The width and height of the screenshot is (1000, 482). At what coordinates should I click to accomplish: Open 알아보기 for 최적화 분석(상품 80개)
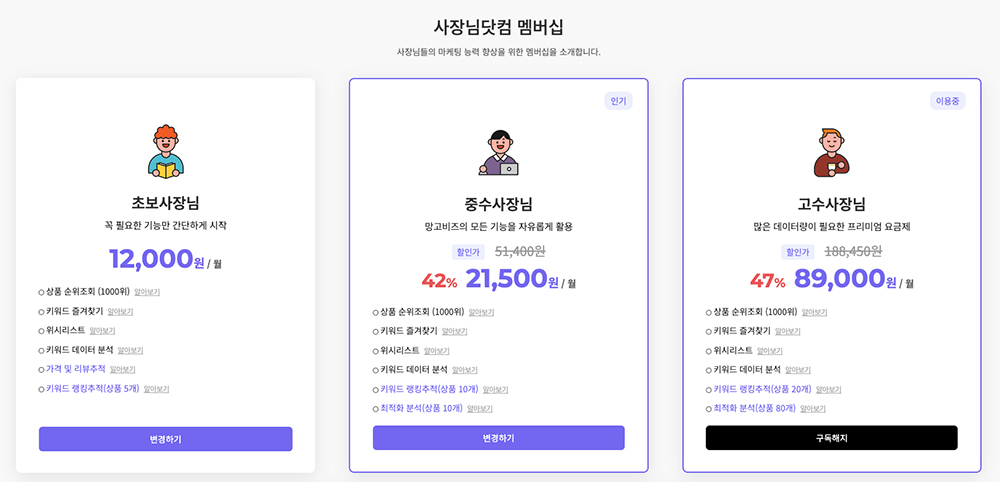point(813,409)
